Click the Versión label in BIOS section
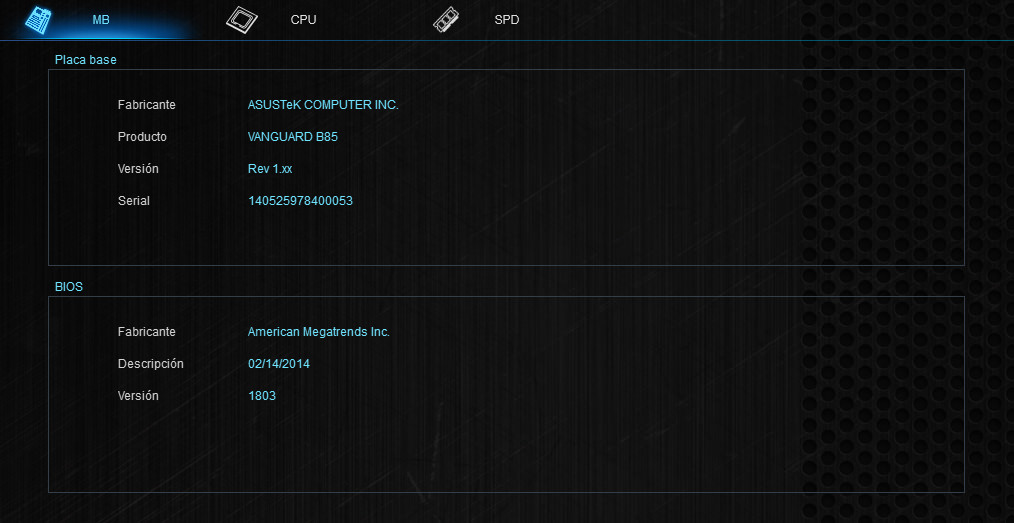Image resolution: width=1014 pixels, height=523 pixels. pos(138,396)
